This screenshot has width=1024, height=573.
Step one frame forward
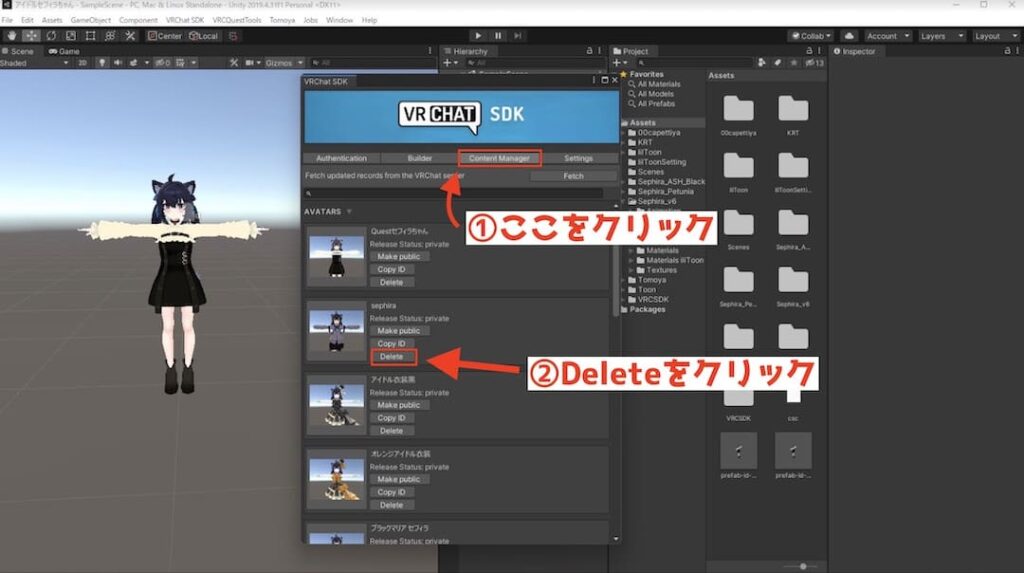pos(517,36)
